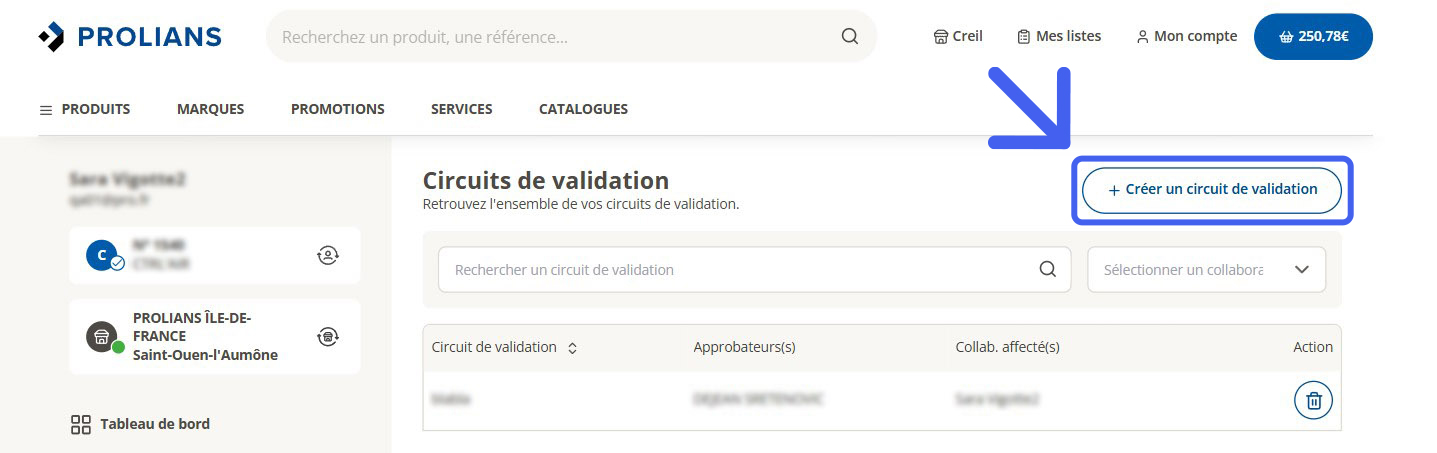This screenshot has width=1437, height=453.
Task: Change agency with swap icon near Saint-Ouen-l'Aumône
Action: (327, 336)
